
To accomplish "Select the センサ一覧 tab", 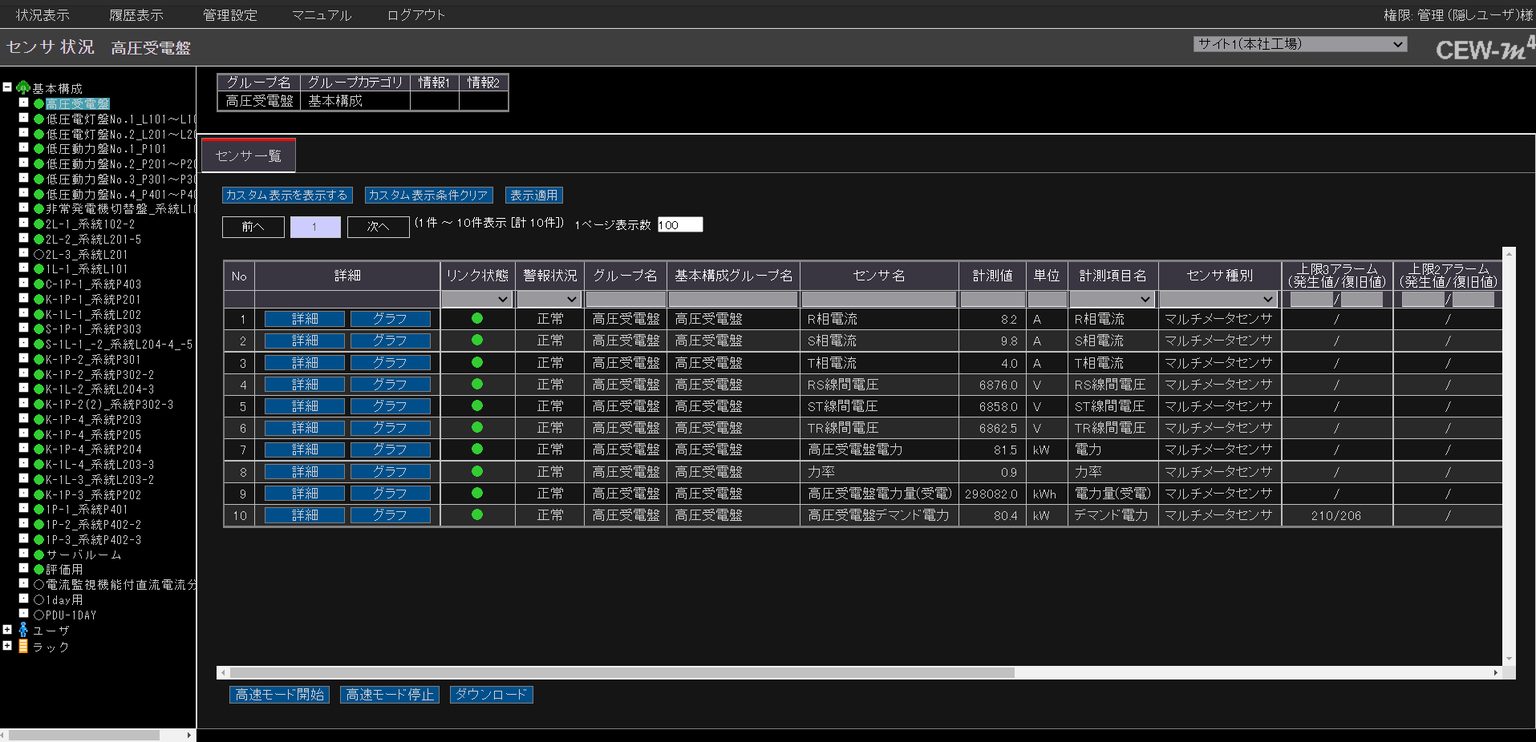I will coord(249,156).
